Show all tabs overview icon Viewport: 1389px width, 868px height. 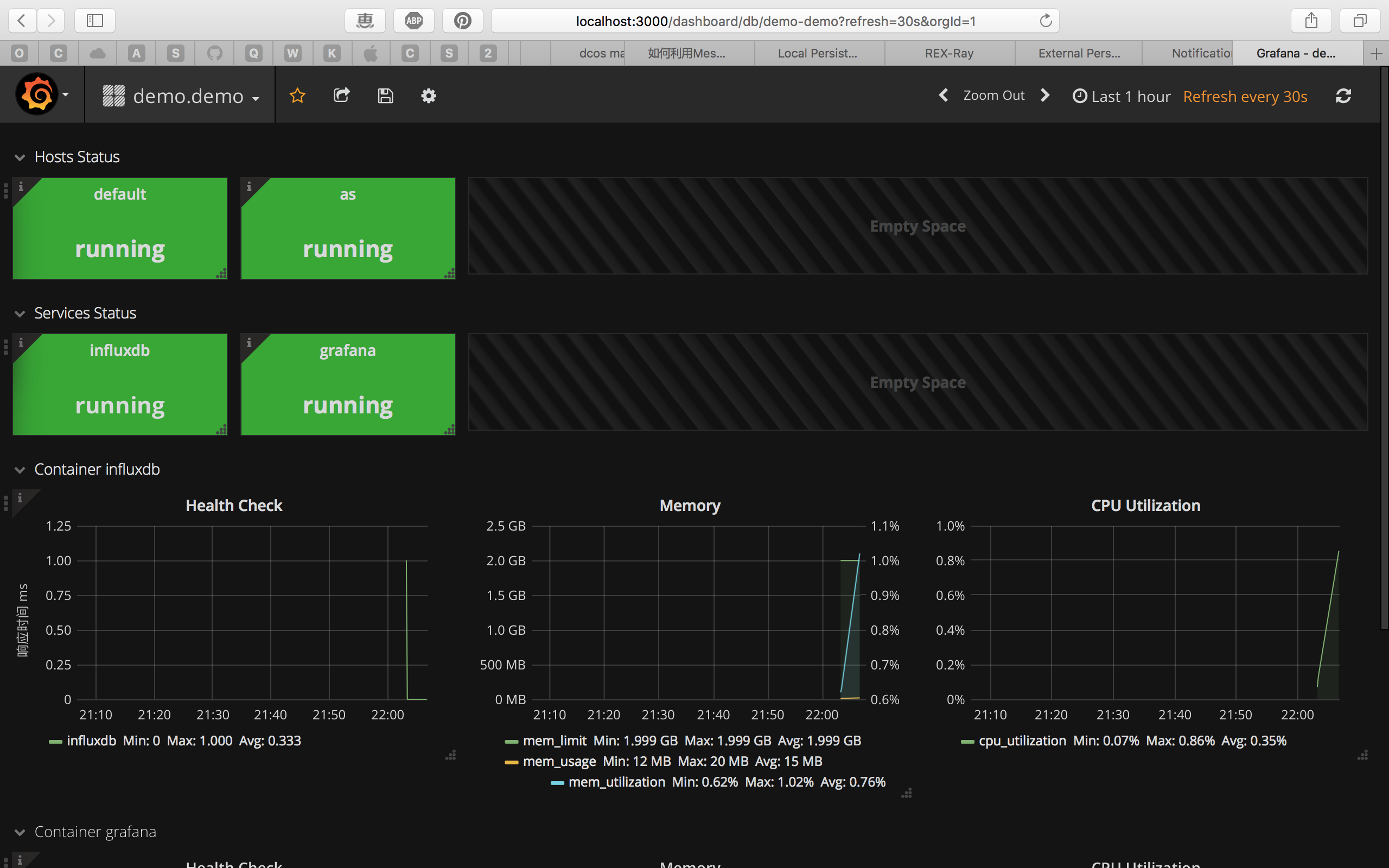click(1360, 21)
